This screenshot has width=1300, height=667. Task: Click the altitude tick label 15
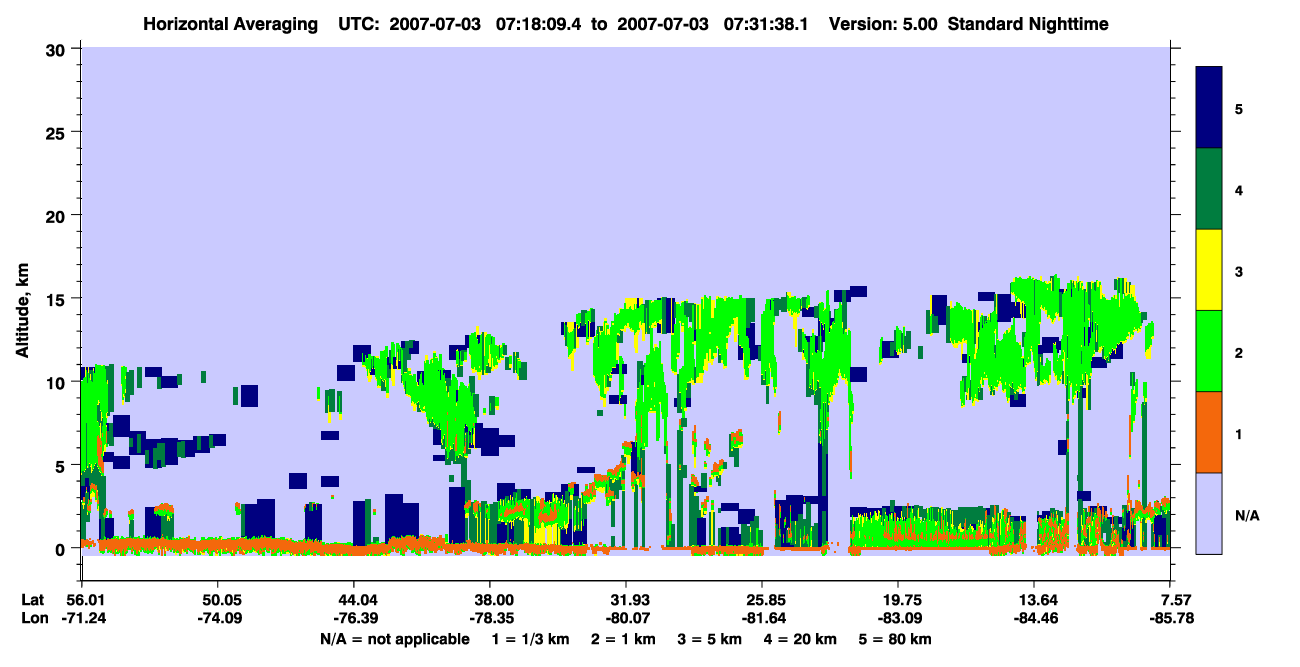pyautogui.click(x=58, y=298)
